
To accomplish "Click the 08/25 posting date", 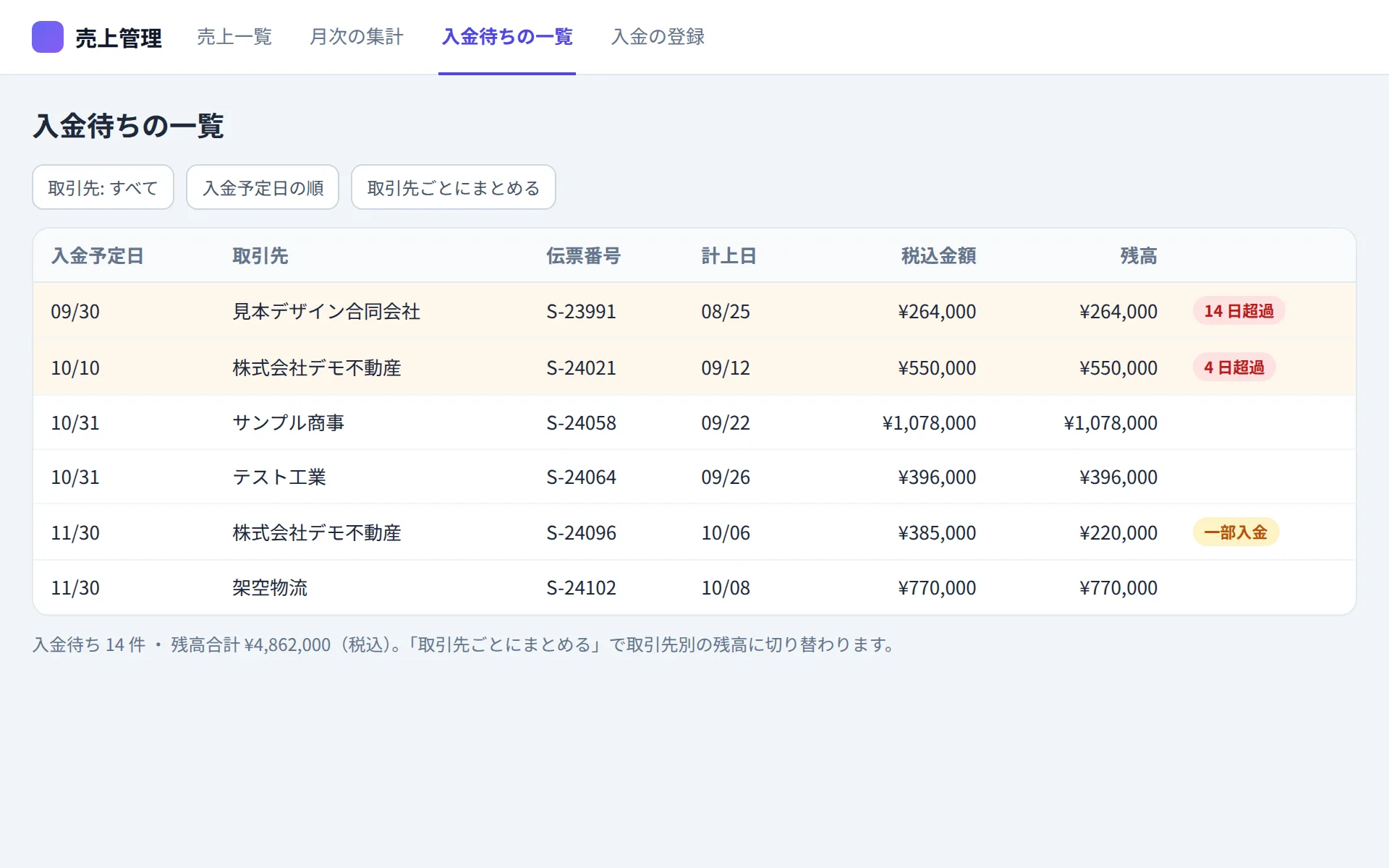I will (726, 312).
